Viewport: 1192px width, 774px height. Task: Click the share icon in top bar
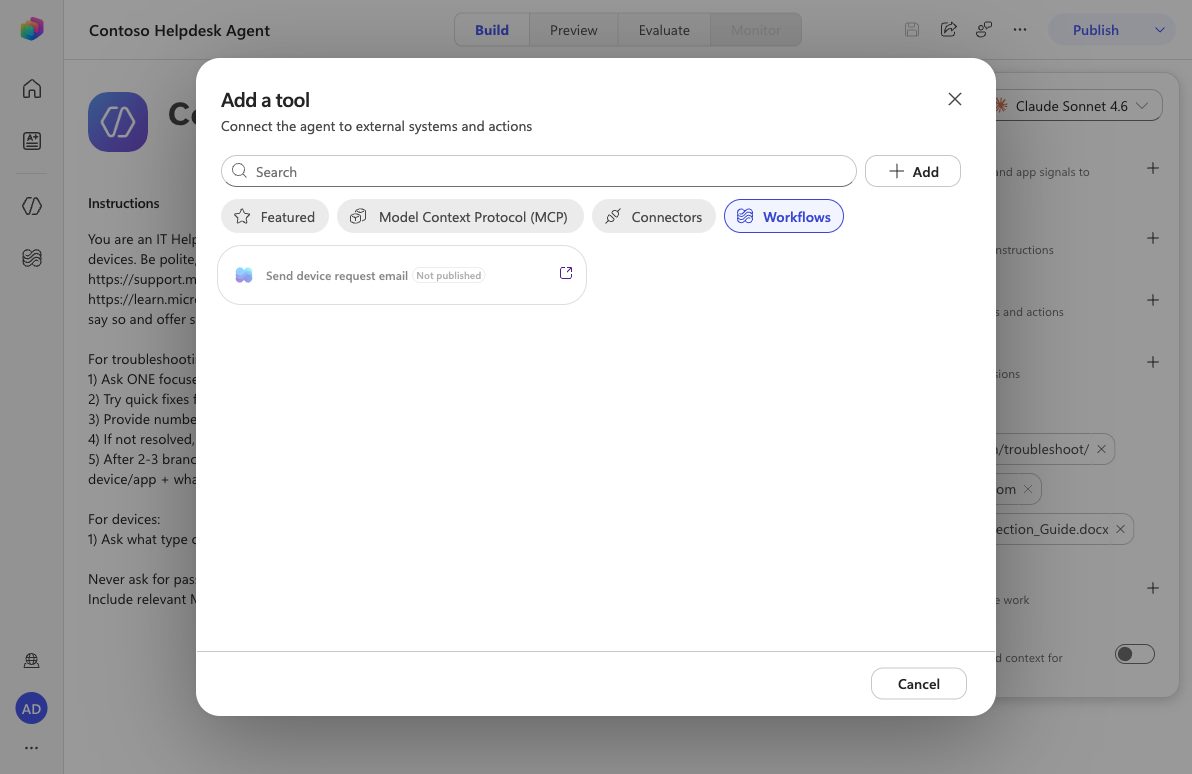click(948, 30)
